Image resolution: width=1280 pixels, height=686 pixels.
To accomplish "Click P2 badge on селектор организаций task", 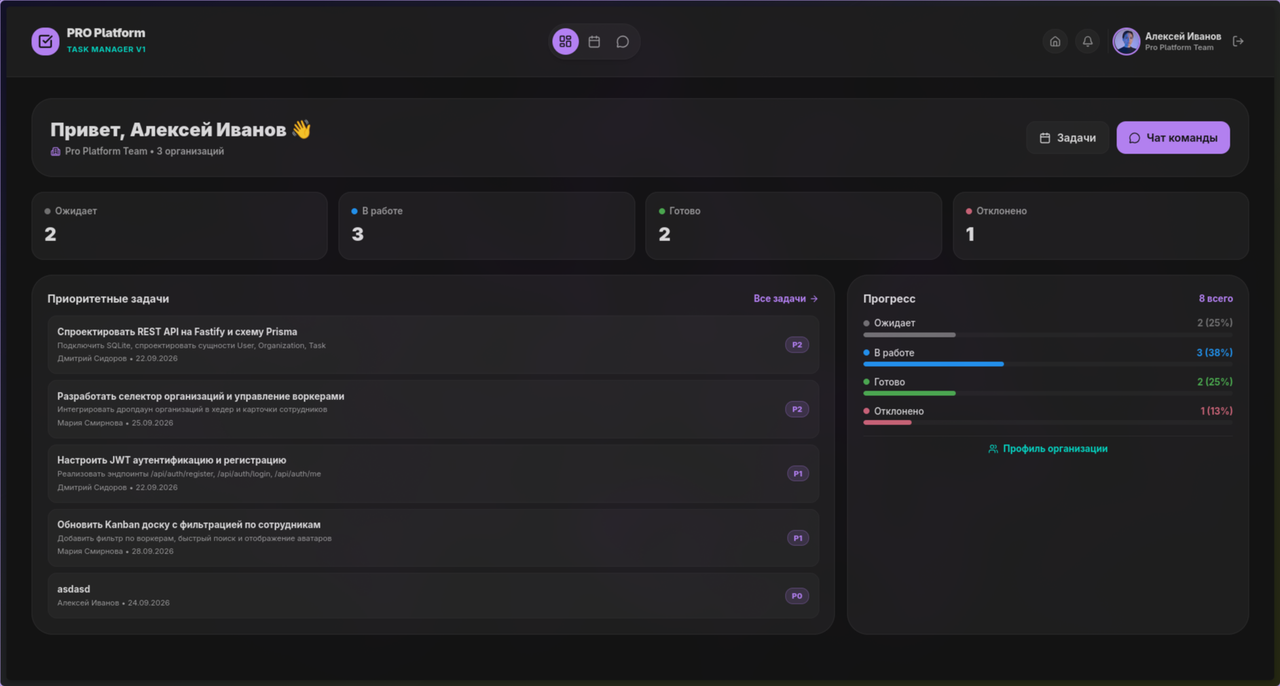I will coord(797,409).
